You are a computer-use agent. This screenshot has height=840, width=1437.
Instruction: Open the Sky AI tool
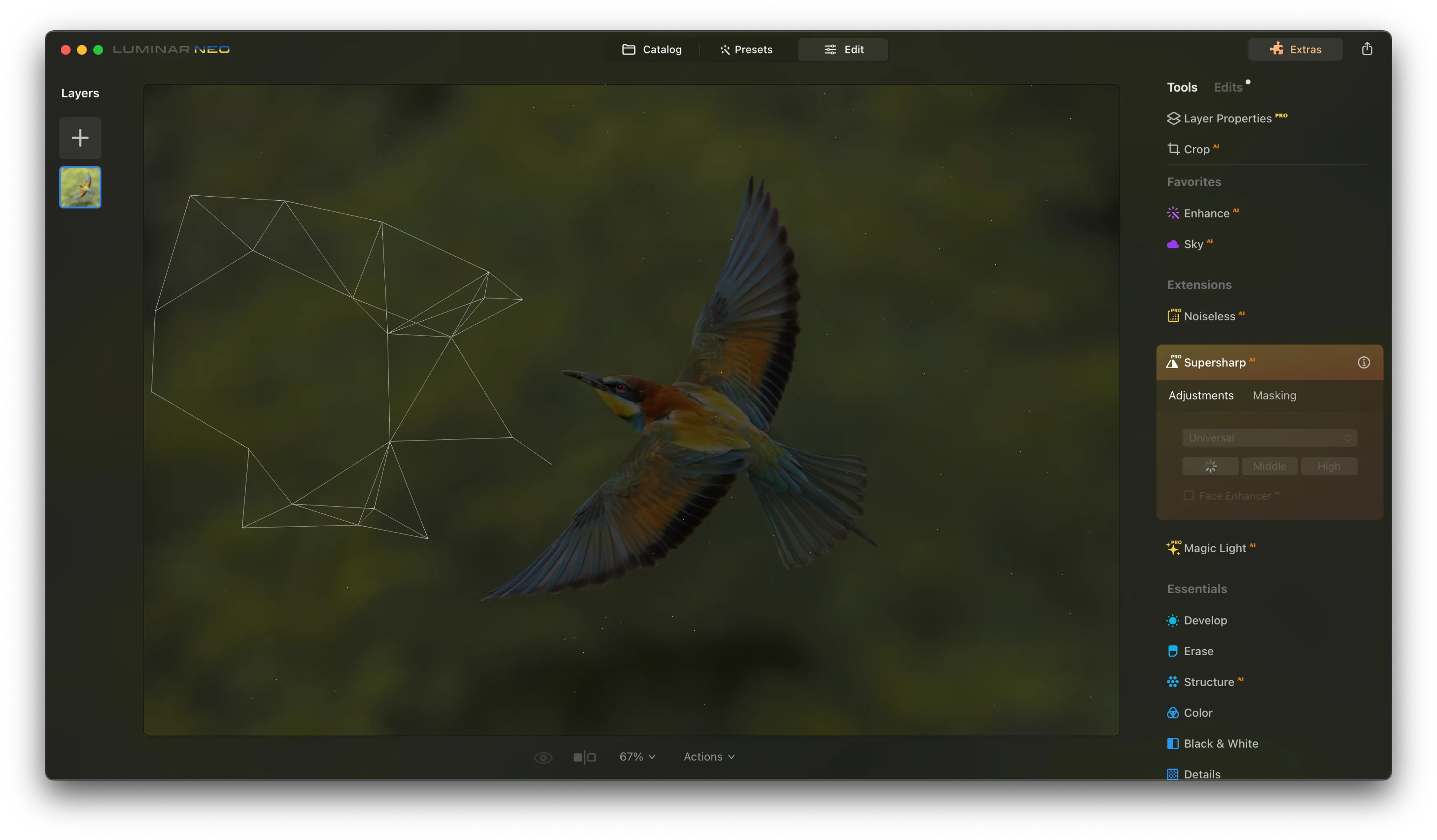coord(1193,244)
